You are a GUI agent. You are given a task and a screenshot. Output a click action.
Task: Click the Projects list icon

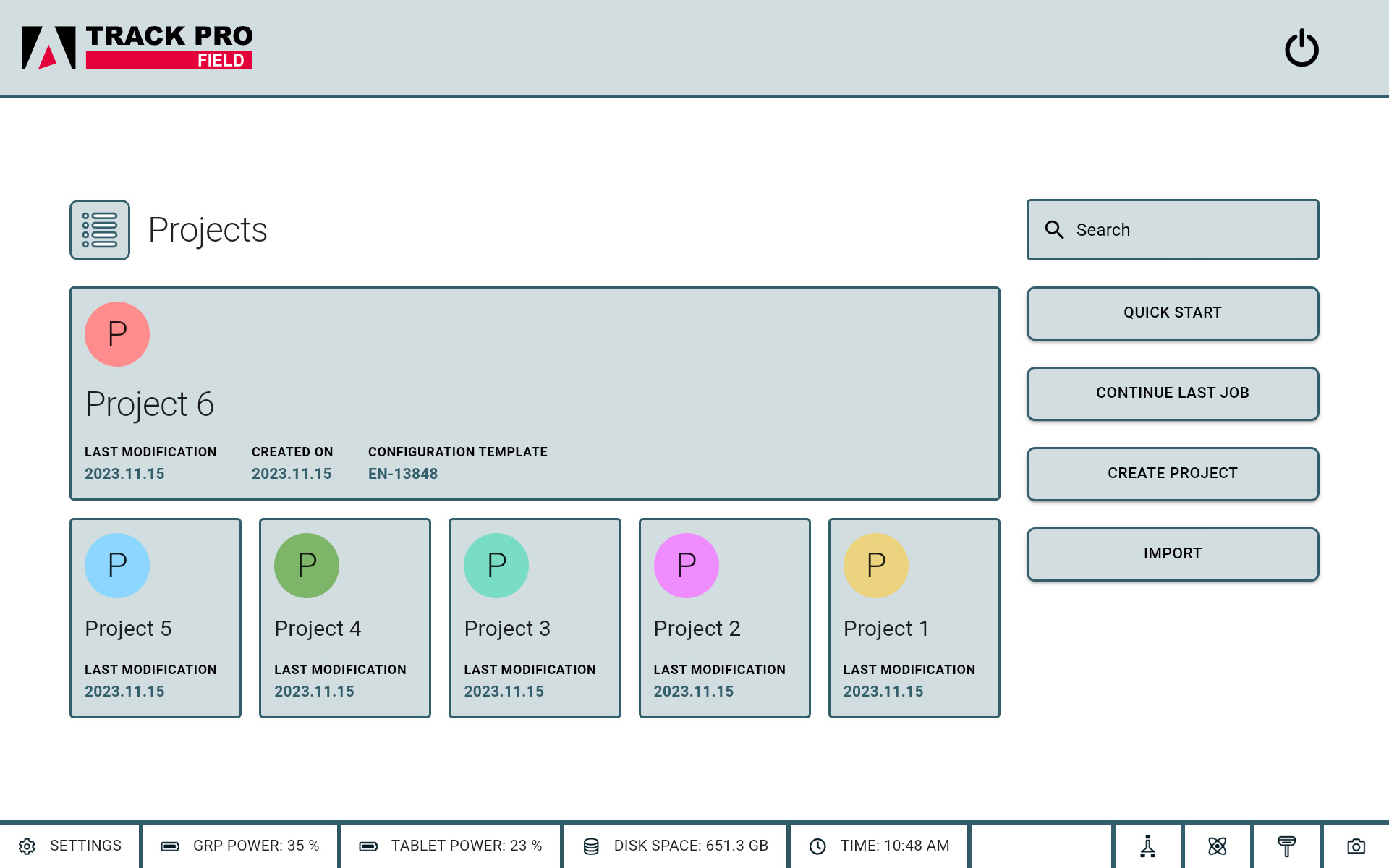pos(100,230)
